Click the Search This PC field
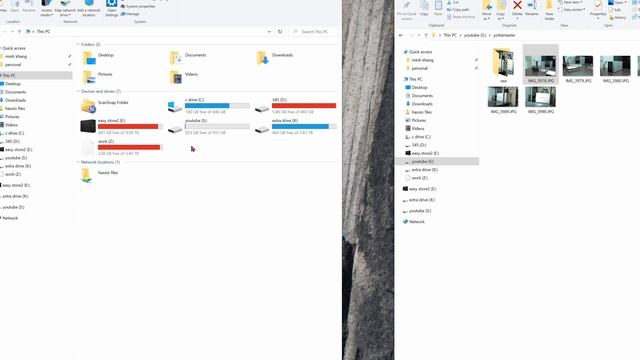The width and height of the screenshot is (640, 360). pyautogui.click(x=313, y=31)
